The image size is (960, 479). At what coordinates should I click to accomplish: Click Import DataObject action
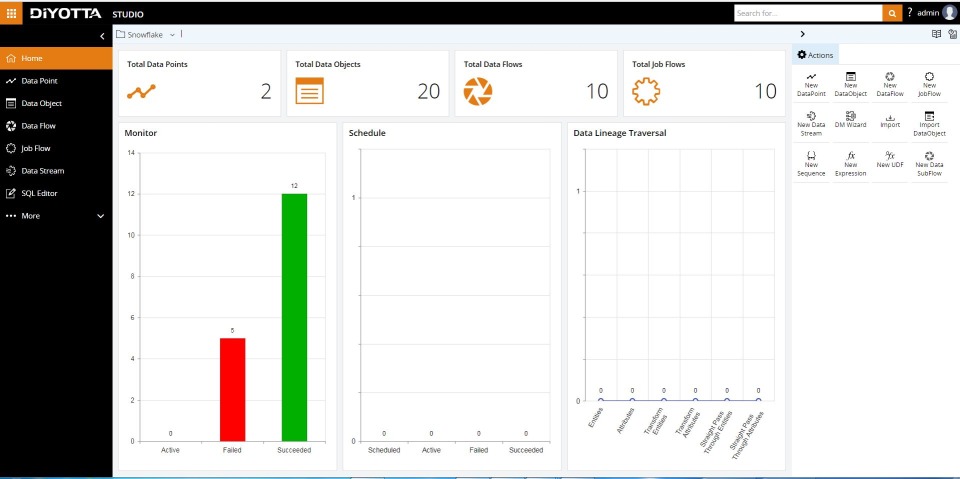929,124
